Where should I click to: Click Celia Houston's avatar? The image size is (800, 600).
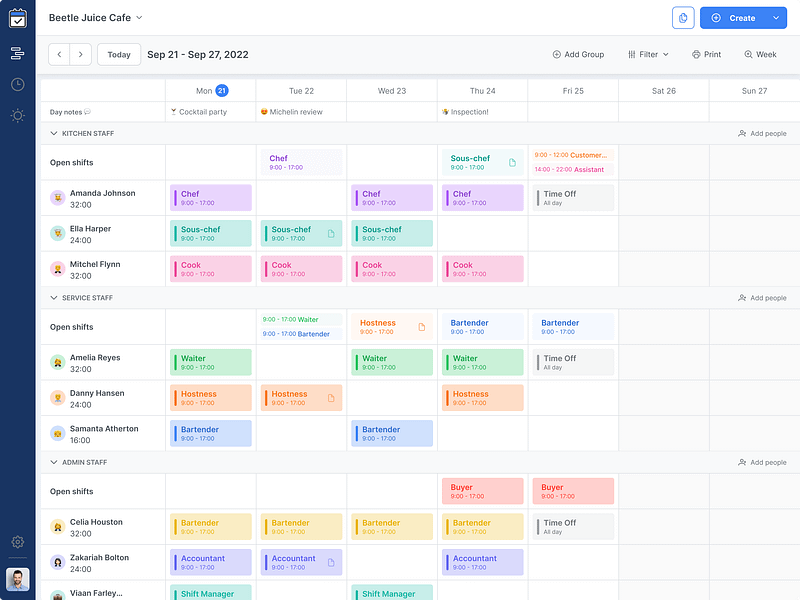(x=58, y=527)
